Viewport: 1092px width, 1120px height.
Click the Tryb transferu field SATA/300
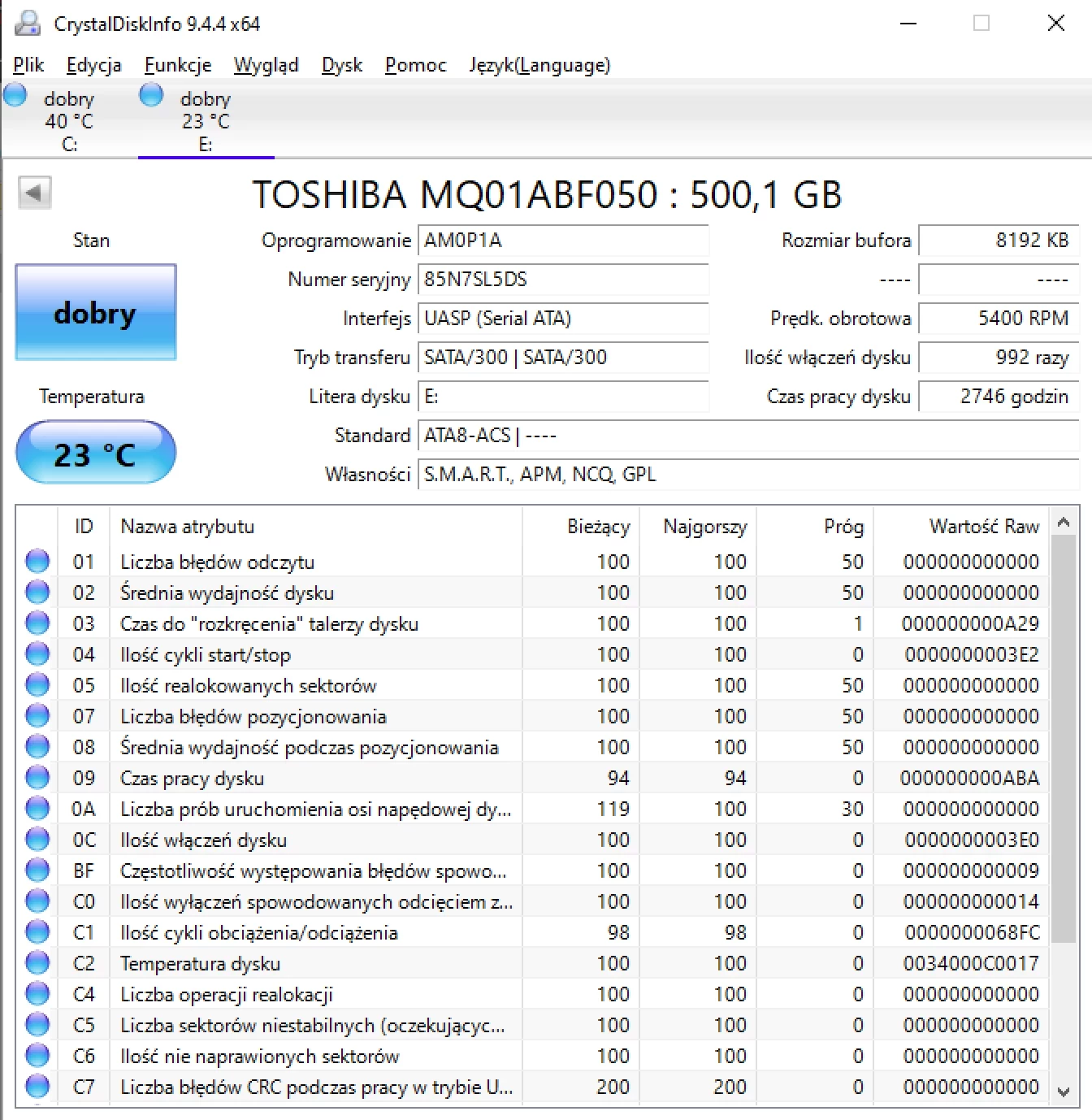563,358
